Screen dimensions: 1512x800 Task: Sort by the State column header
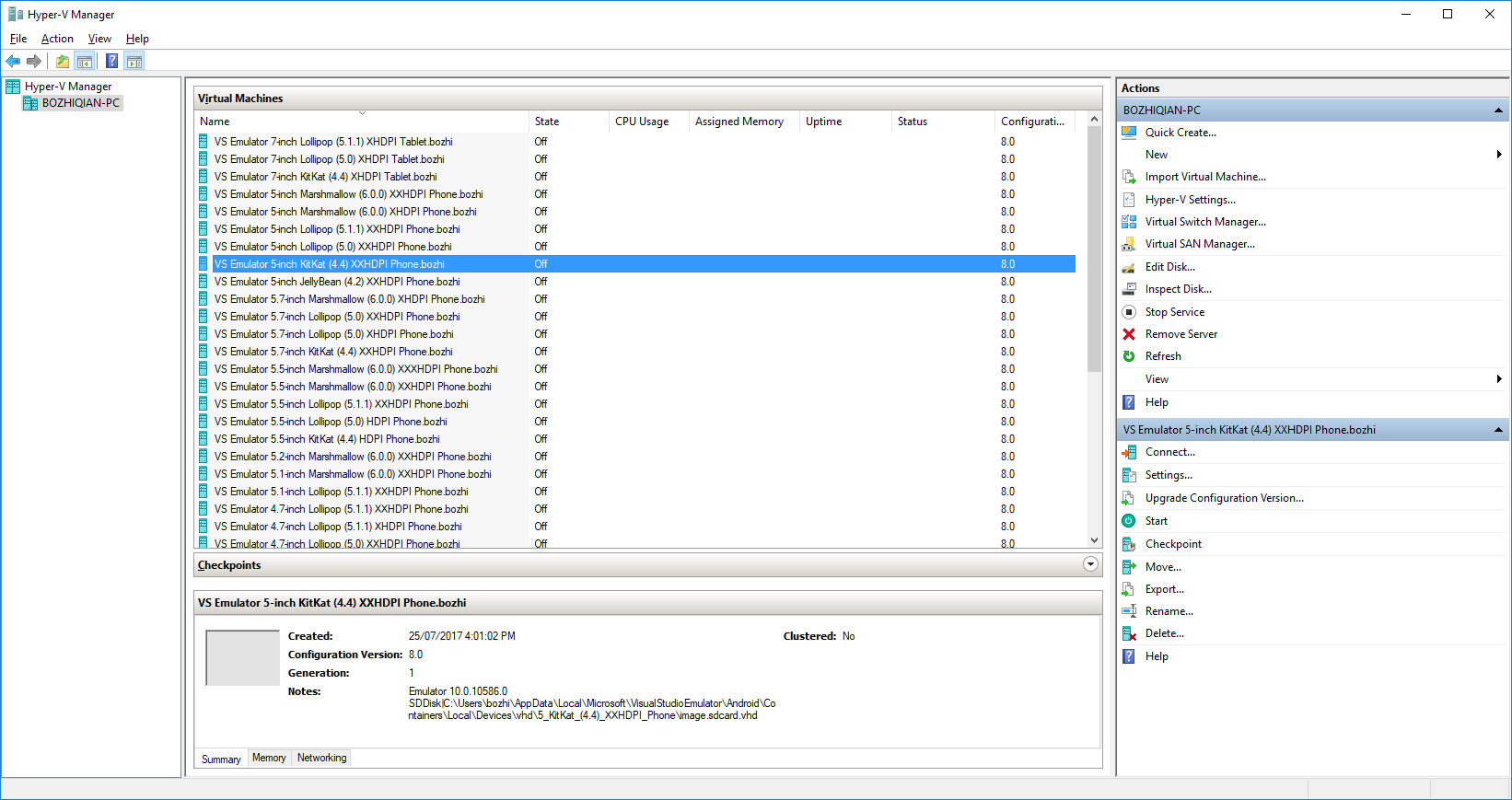point(569,122)
